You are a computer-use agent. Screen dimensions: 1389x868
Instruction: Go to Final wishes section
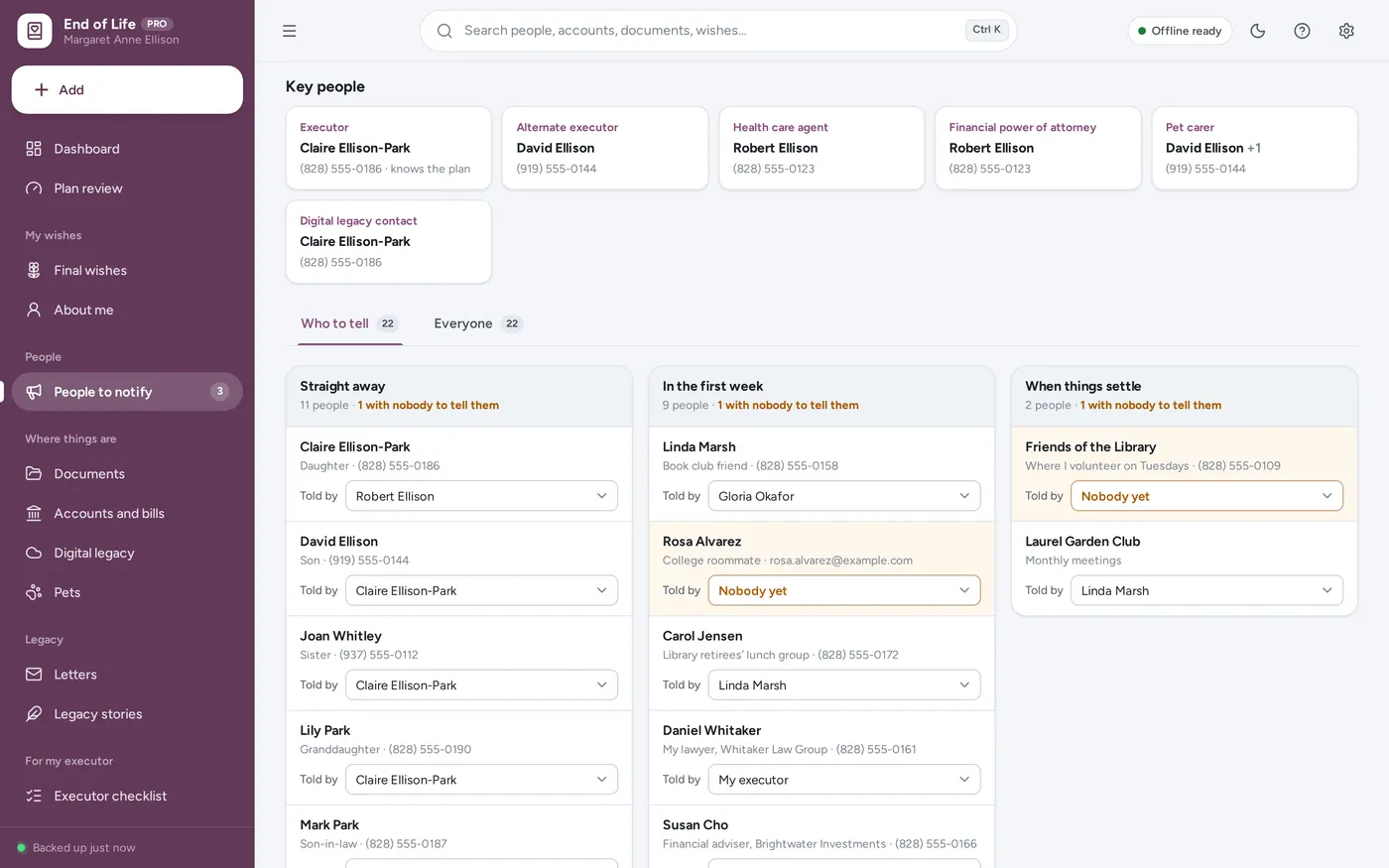click(127, 270)
